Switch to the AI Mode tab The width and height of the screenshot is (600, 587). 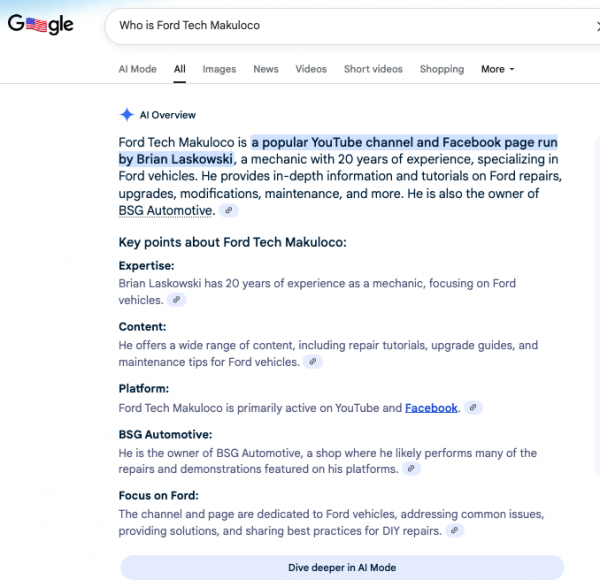coord(137,69)
